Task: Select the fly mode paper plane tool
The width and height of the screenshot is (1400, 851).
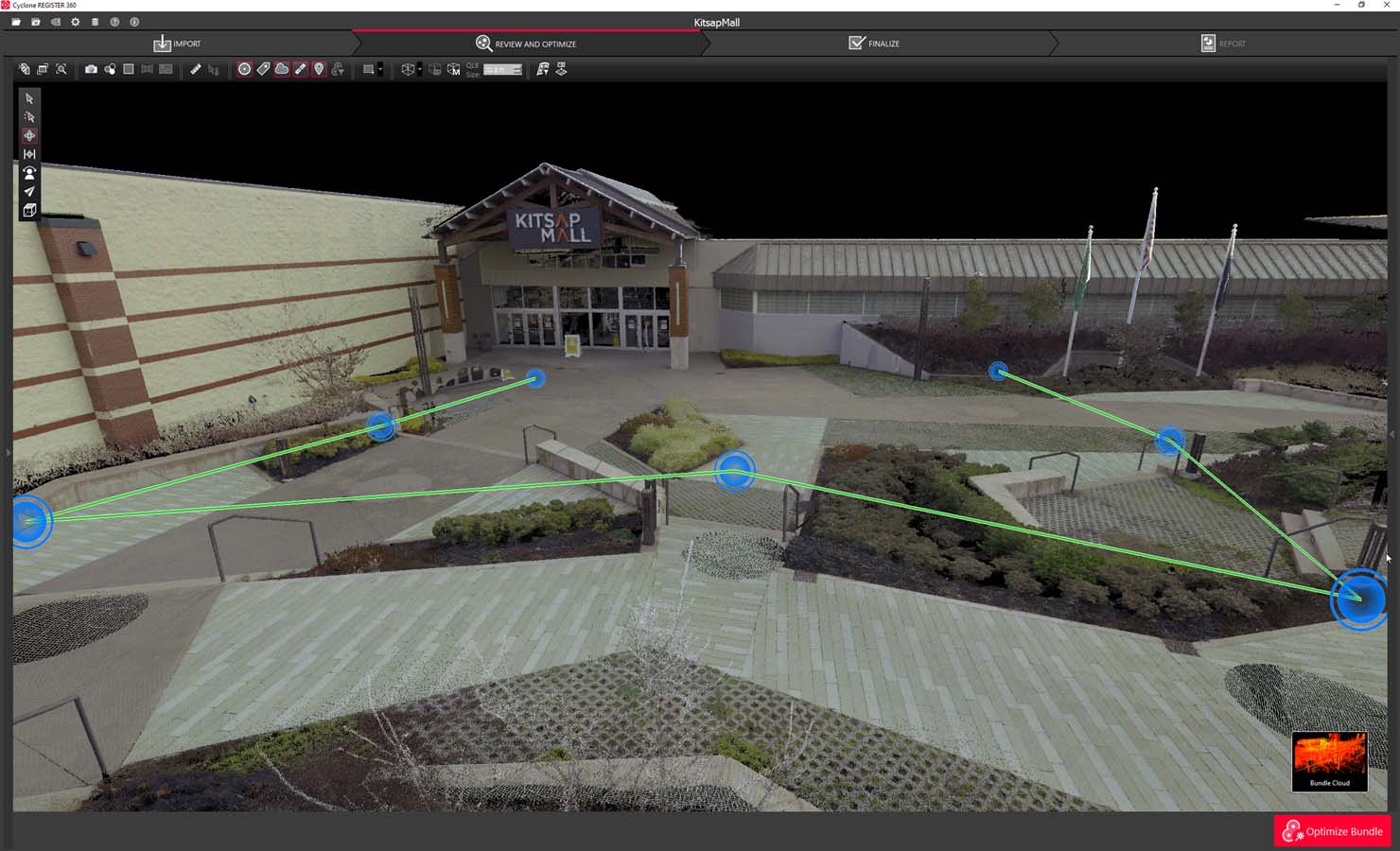Action: pyautogui.click(x=29, y=191)
